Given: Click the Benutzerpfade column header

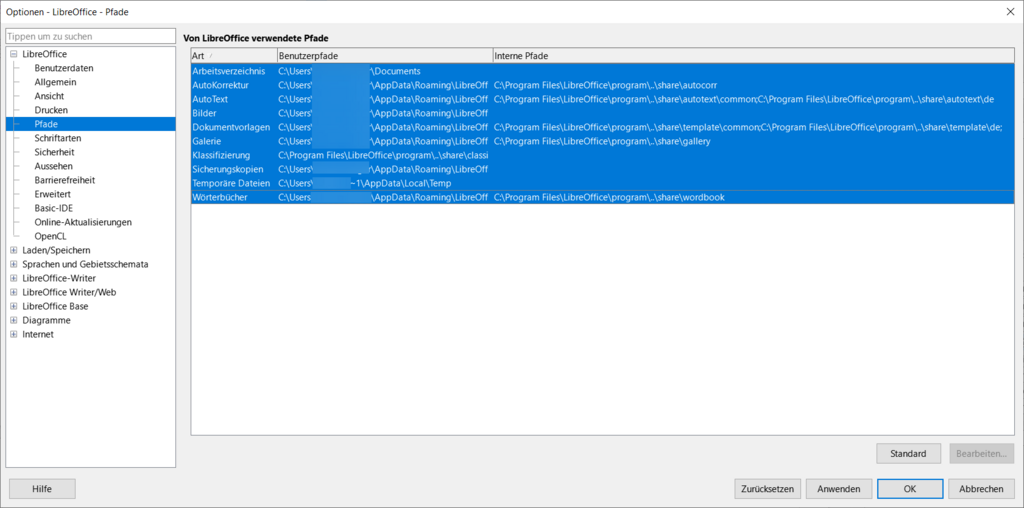Looking at the screenshot, I should 385,56.
